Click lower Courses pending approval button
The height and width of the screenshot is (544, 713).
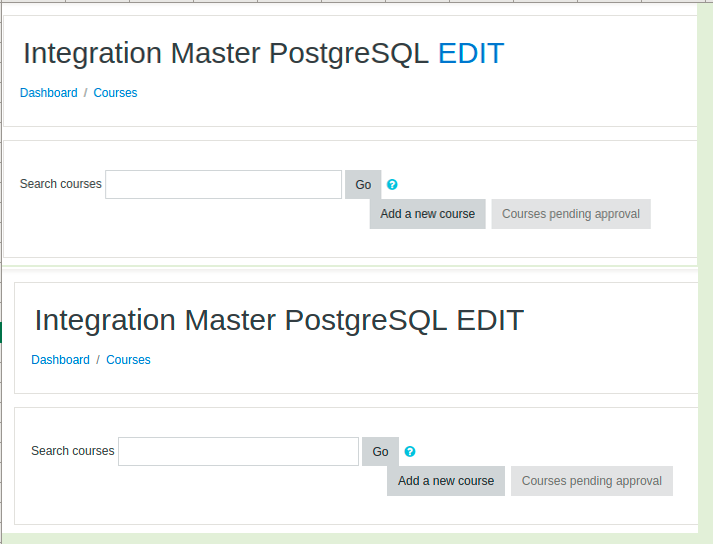[592, 481]
